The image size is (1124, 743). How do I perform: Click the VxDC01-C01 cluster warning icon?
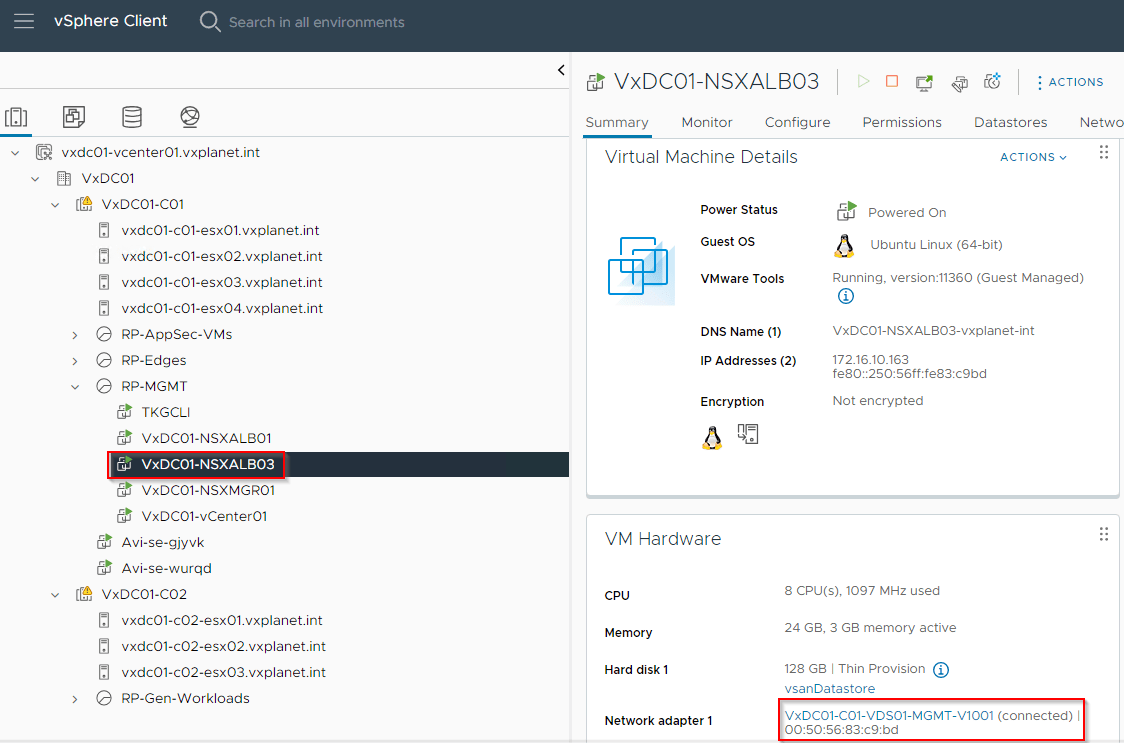pyautogui.click(x=84, y=204)
